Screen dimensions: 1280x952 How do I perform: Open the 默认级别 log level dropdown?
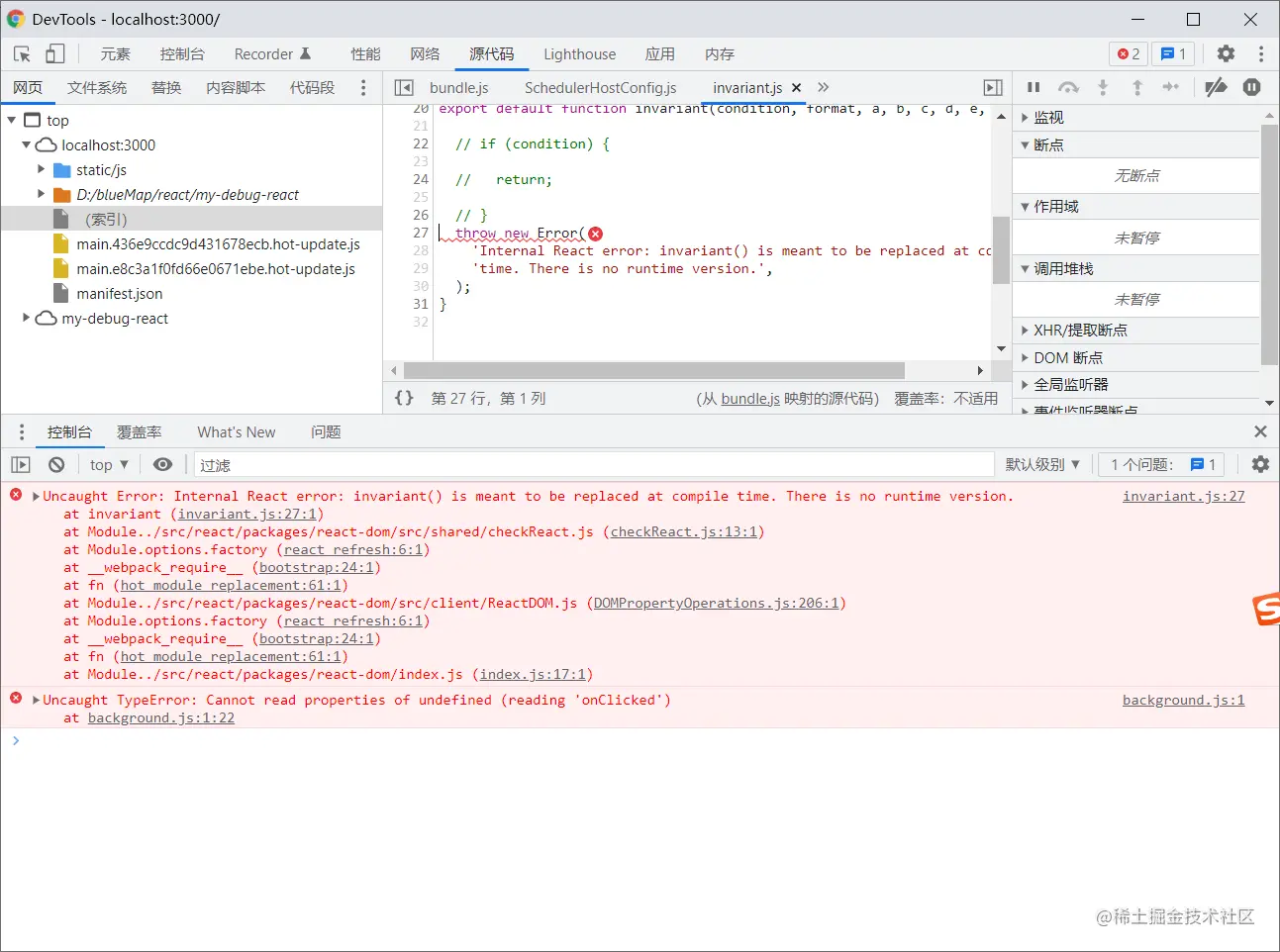click(1042, 464)
